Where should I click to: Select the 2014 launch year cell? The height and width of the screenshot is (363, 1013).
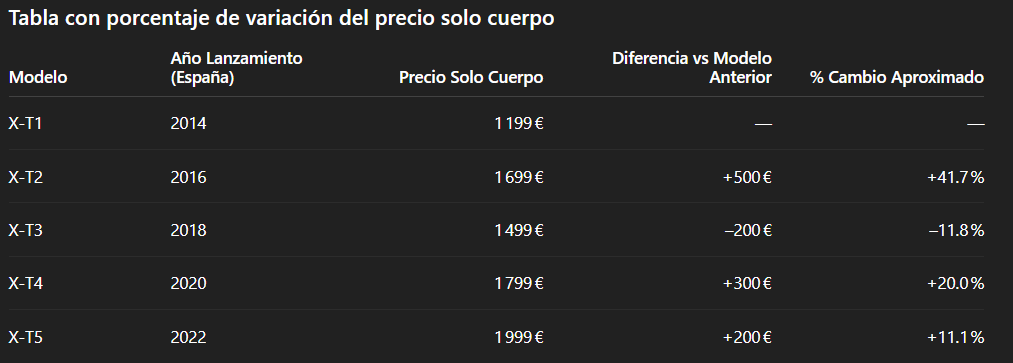189,123
